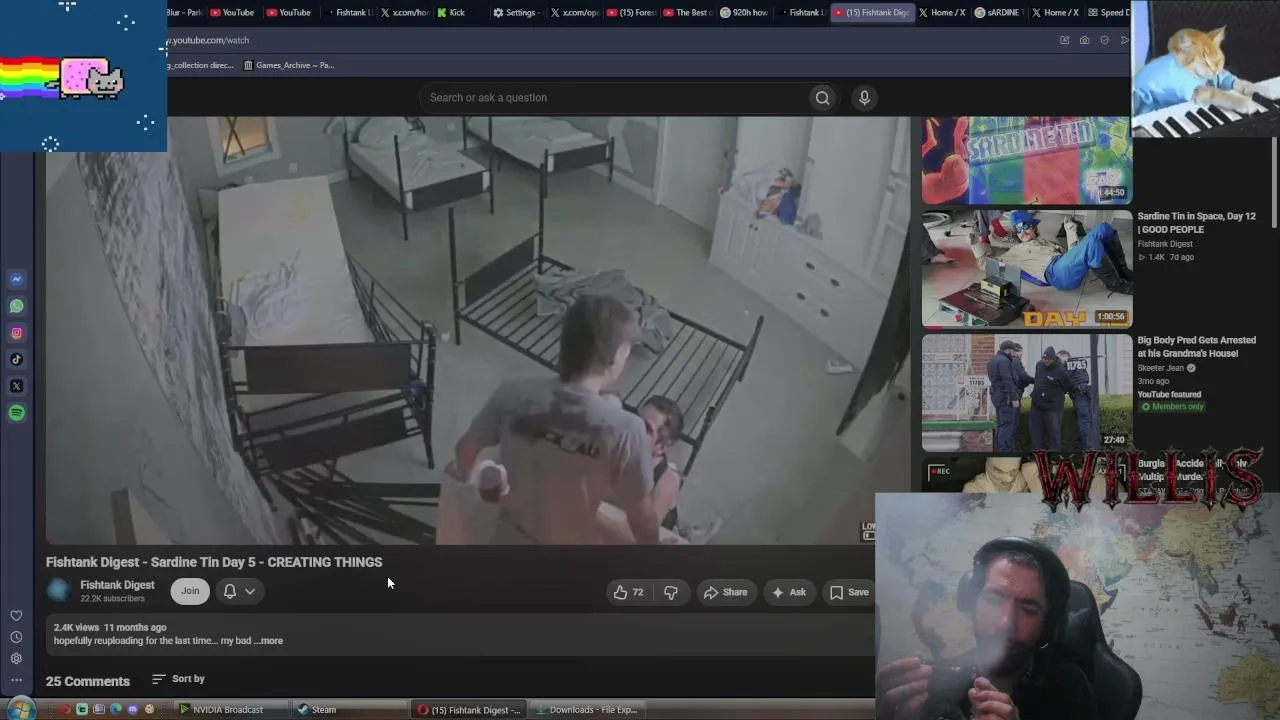Open the Sort by comments menu

tap(178, 679)
